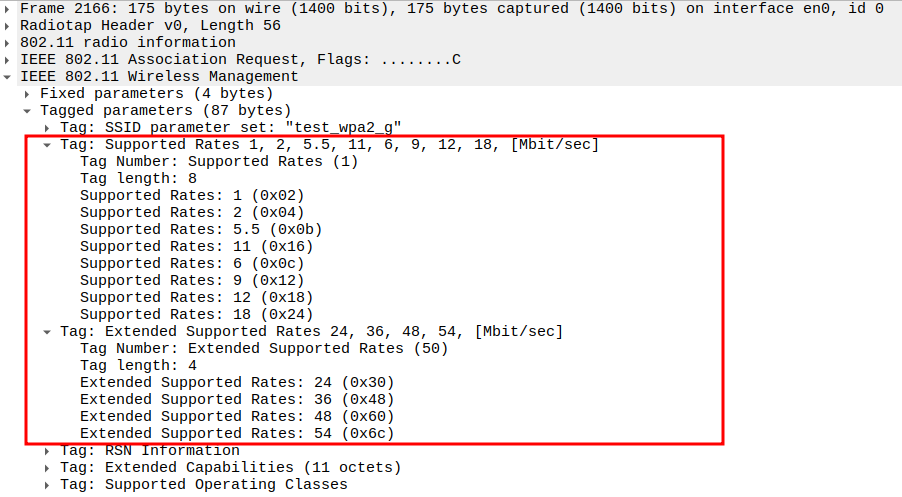Select Extended Supported Rates: 54 (0x6c)
The width and height of the screenshot is (902, 497).
coord(237,433)
